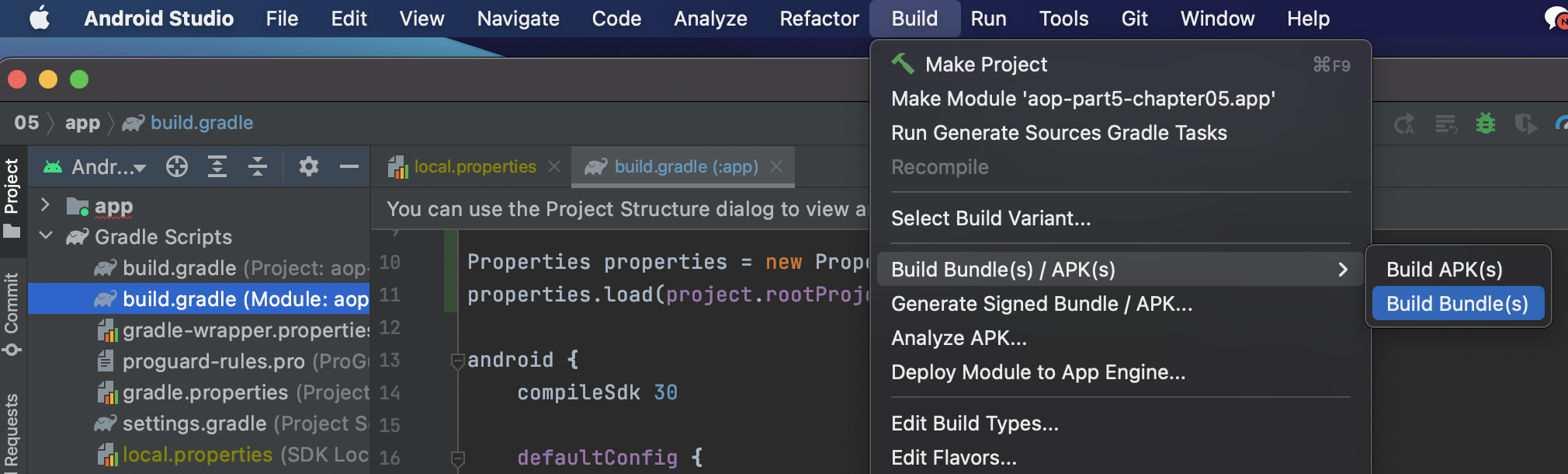This screenshot has height=474, width=1568.
Task: Open the Code menu
Action: click(616, 18)
